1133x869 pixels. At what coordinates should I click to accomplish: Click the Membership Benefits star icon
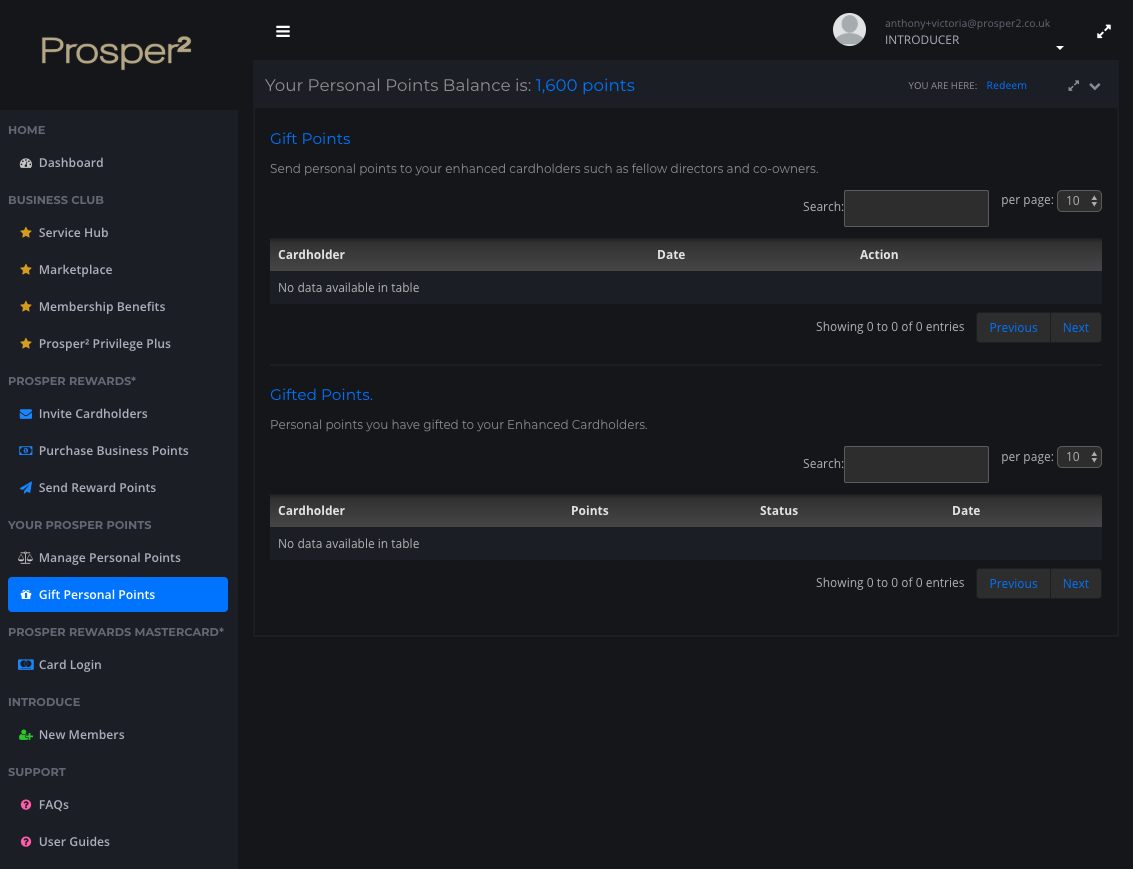[25, 306]
